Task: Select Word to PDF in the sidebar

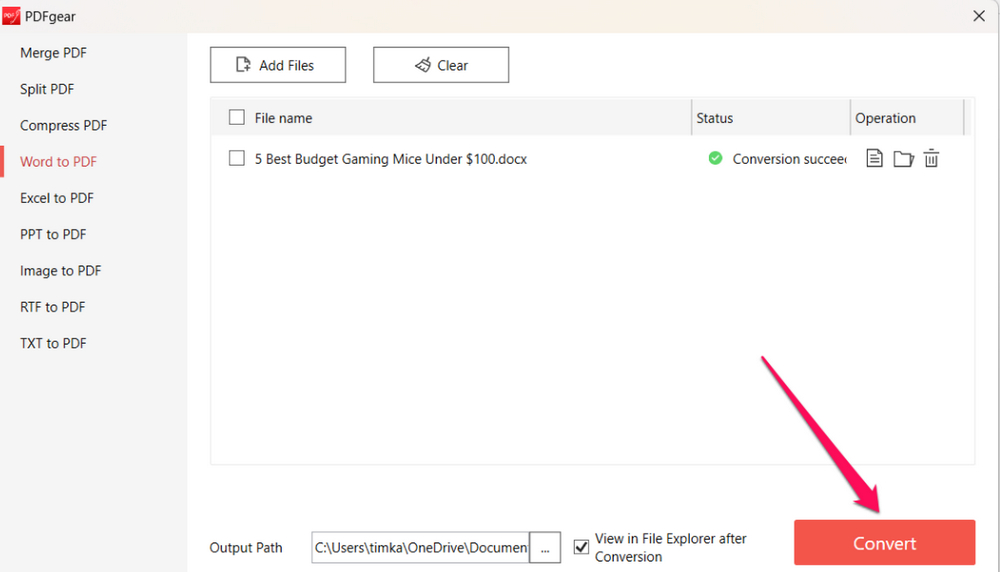Action: [58, 162]
